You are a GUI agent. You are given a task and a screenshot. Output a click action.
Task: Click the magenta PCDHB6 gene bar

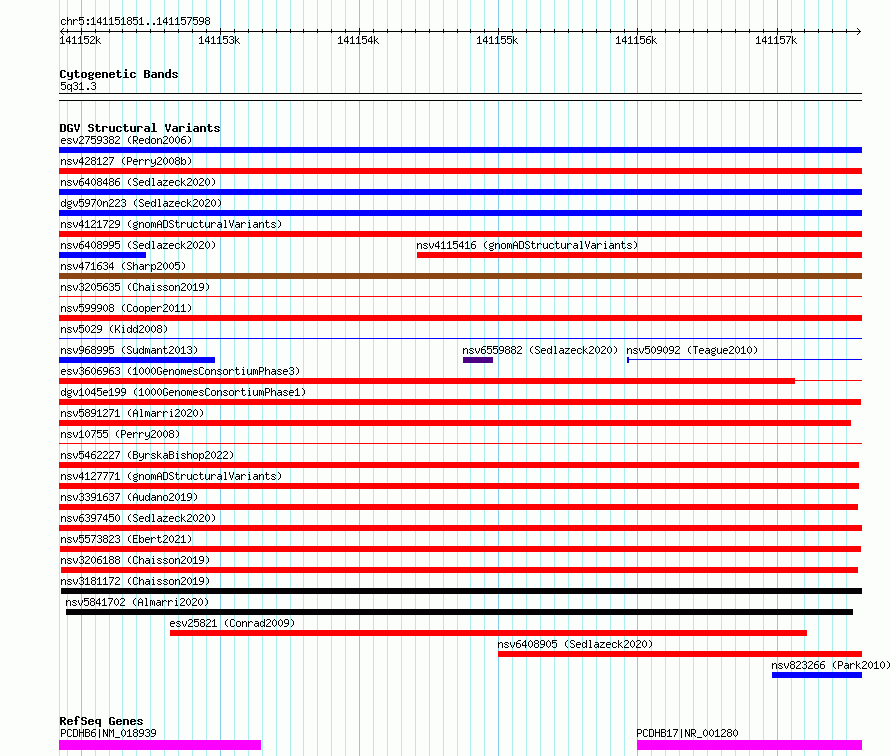(x=160, y=745)
